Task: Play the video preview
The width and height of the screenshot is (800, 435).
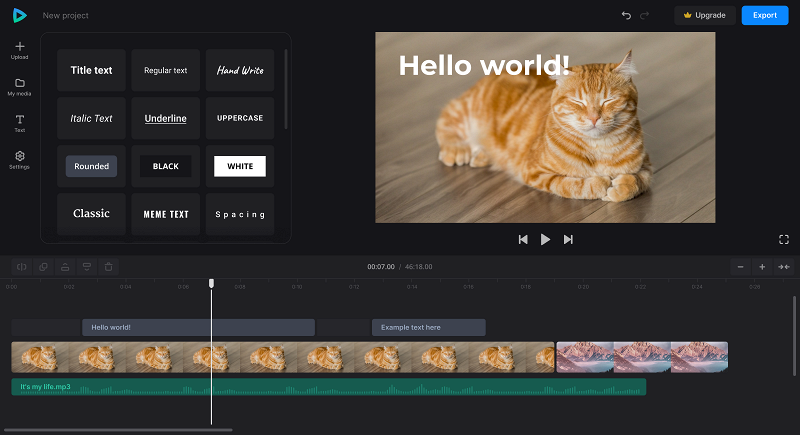Action: (x=545, y=240)
